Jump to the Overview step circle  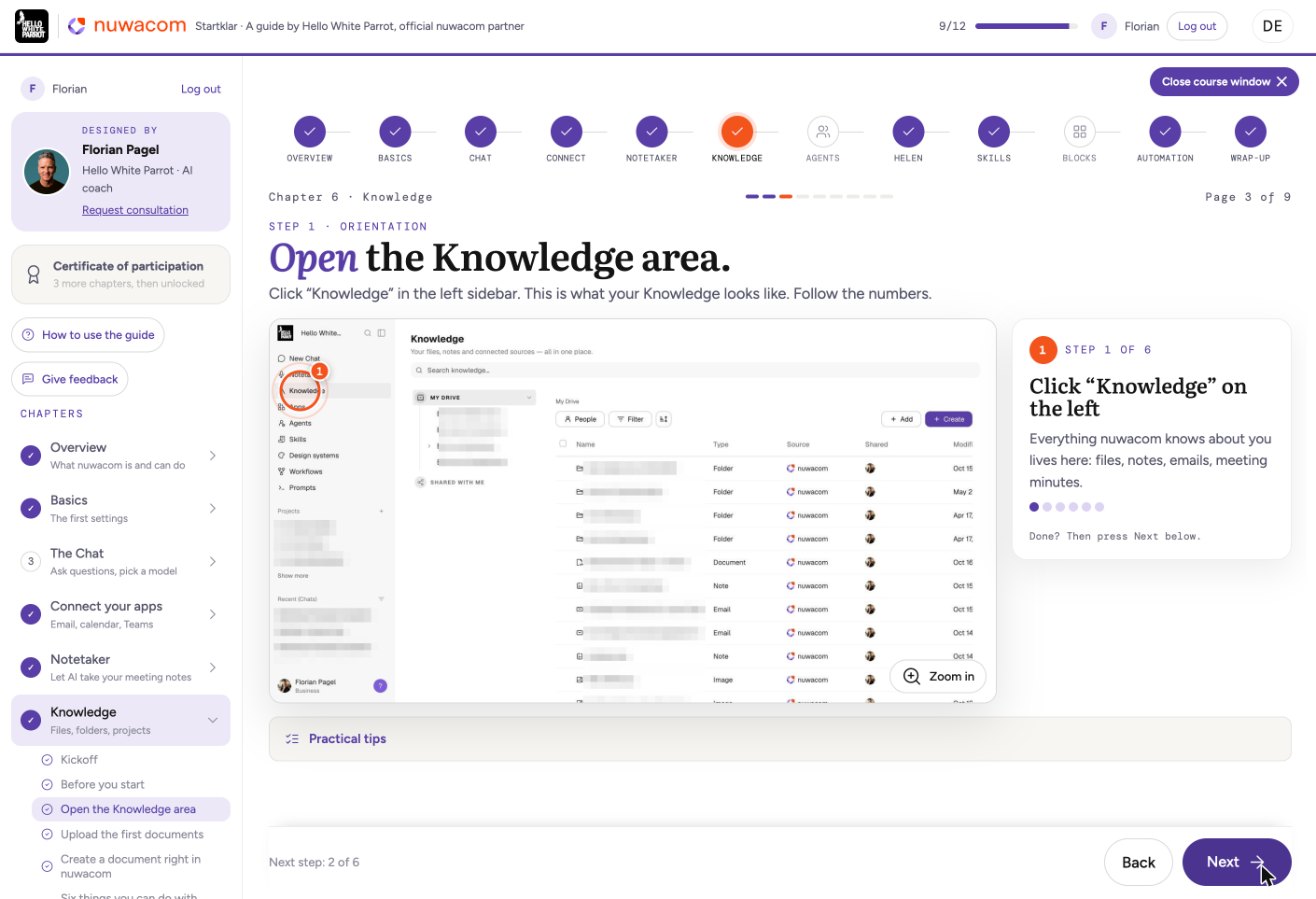[309, 131]
